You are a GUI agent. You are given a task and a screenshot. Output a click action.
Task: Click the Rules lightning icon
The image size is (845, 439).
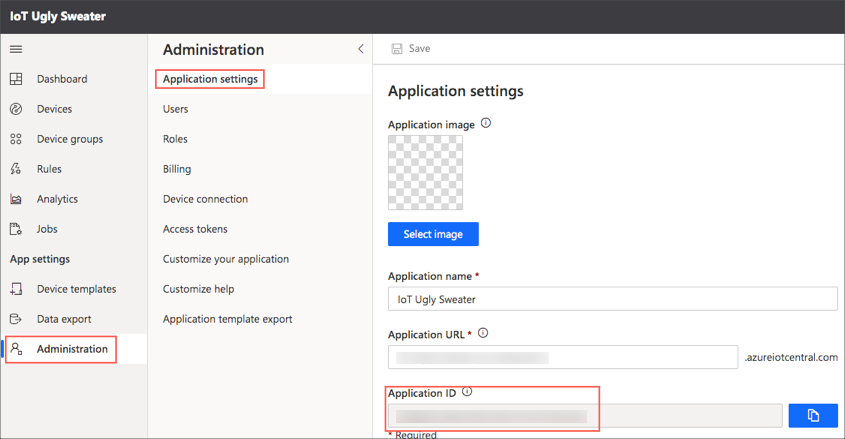pos(16,169)
